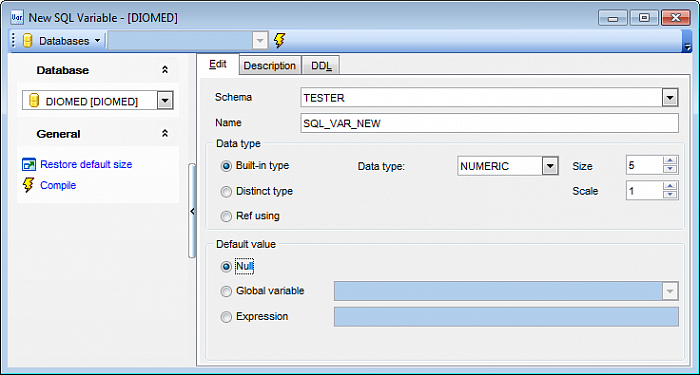700x375 pixels.
Task: Select the Ref using radio button
Action: click(227, 217)
